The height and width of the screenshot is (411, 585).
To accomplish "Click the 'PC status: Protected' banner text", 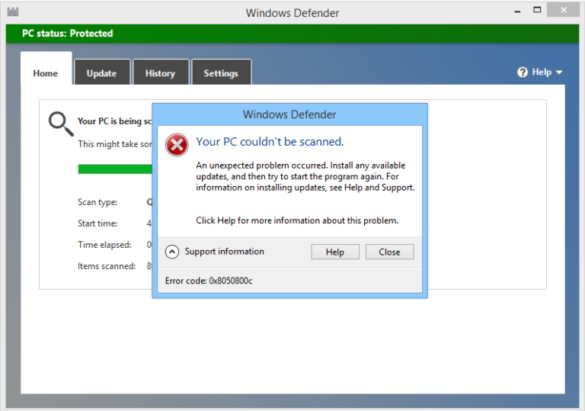I will tap(68, 34).
